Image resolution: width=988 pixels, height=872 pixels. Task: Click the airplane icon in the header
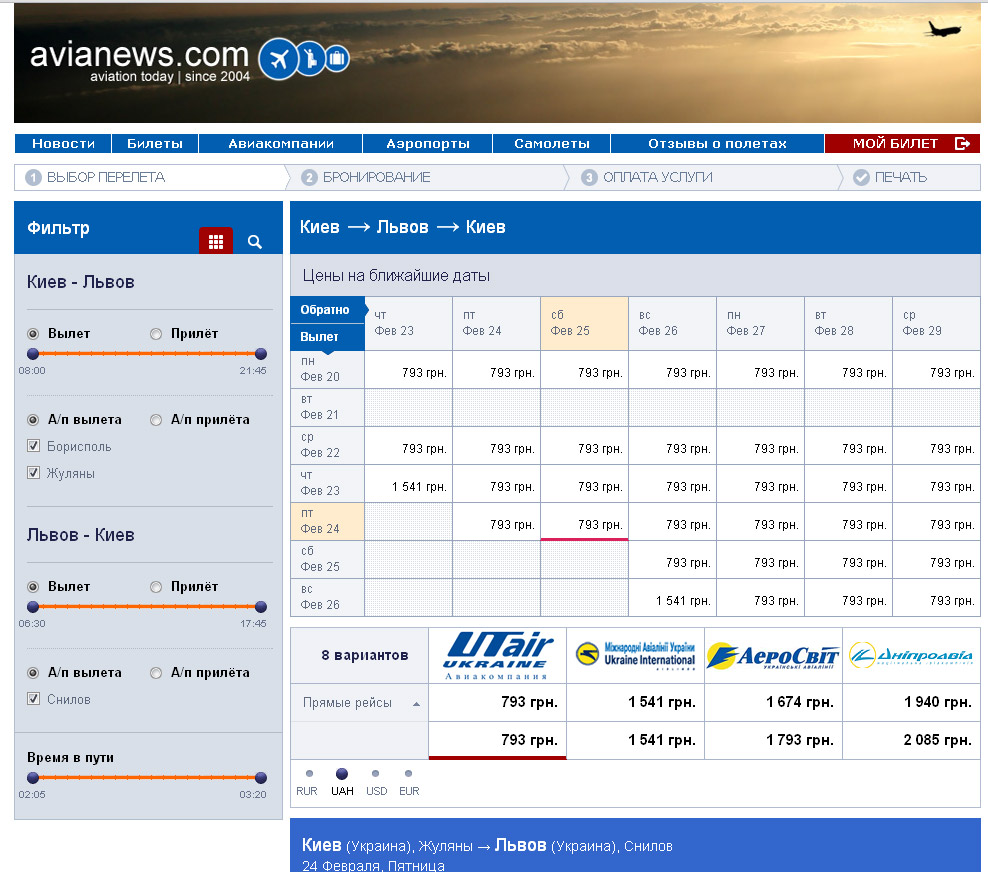coord(278,60)
